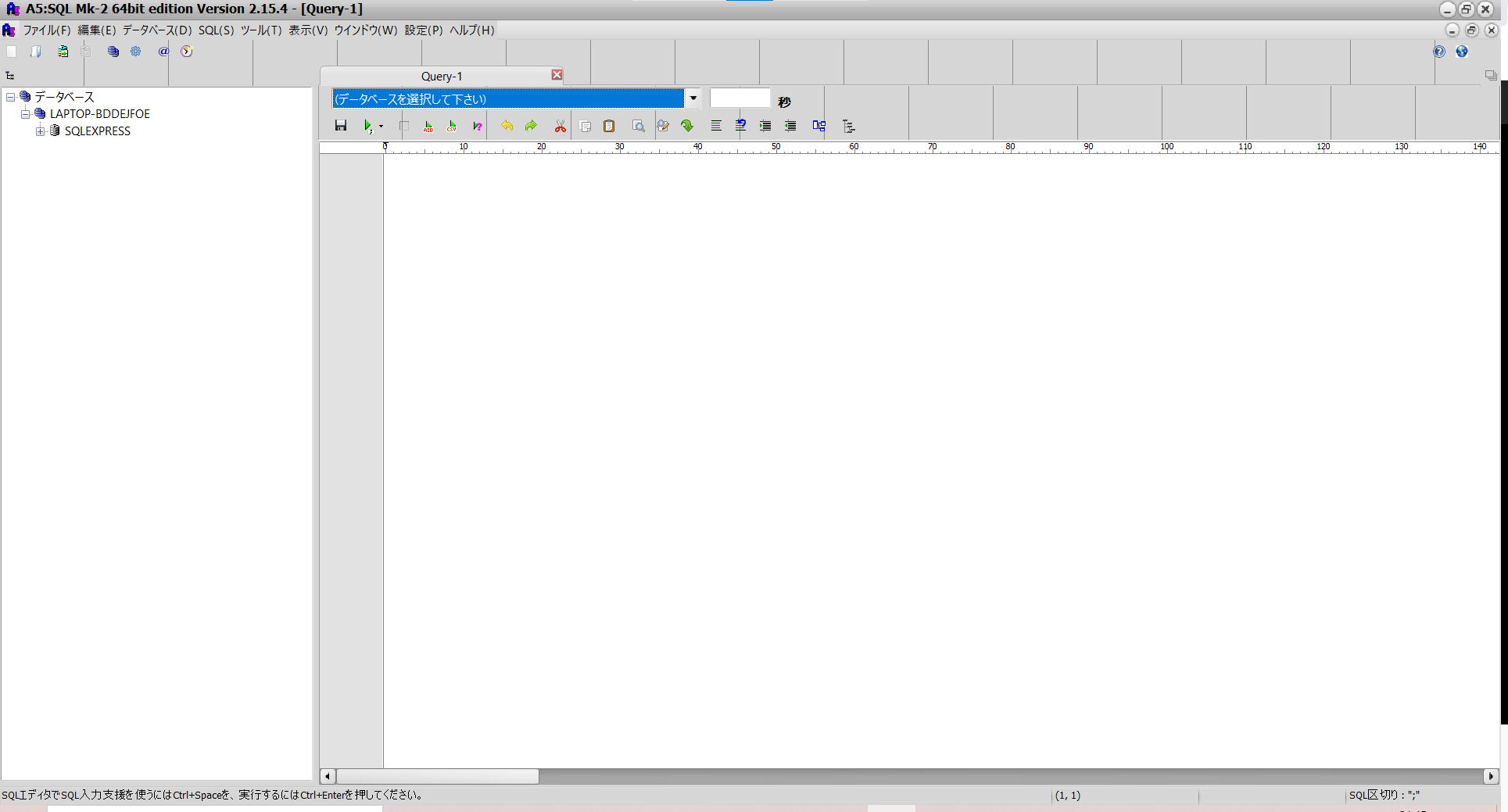1508x812 pixels.
Task: Close the Query-1 tab
Action: coord(557,75)
